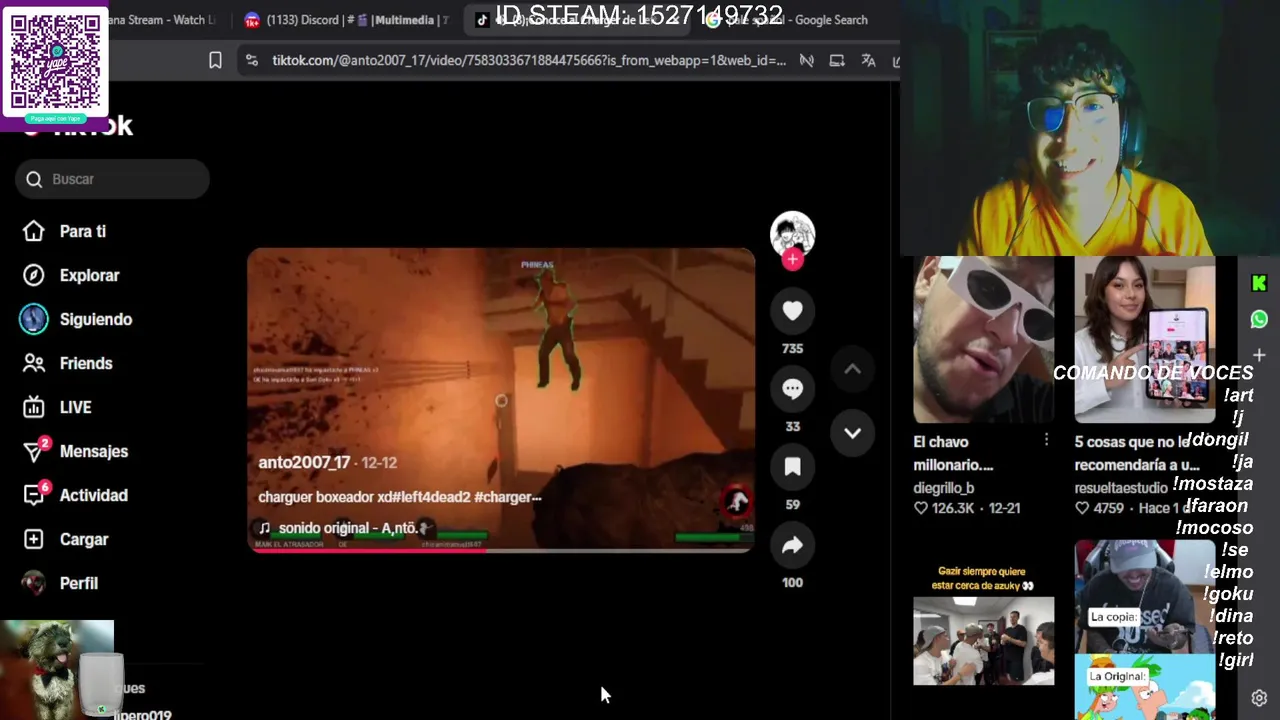This screenshot has width=1280, height=720.
Task: Open the La copia / La Original thumbnail
Action: (1145, 630)
